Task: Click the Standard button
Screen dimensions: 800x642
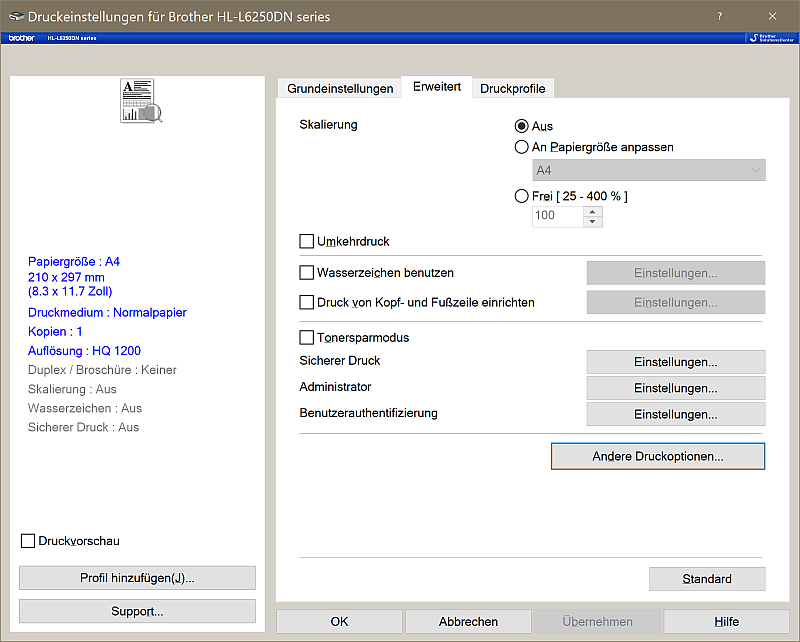Action: [x=707, y=579]
